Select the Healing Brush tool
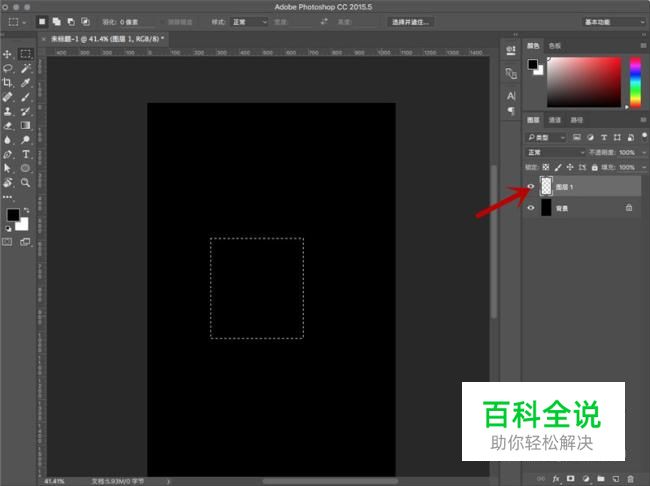 tap(7, 97)
